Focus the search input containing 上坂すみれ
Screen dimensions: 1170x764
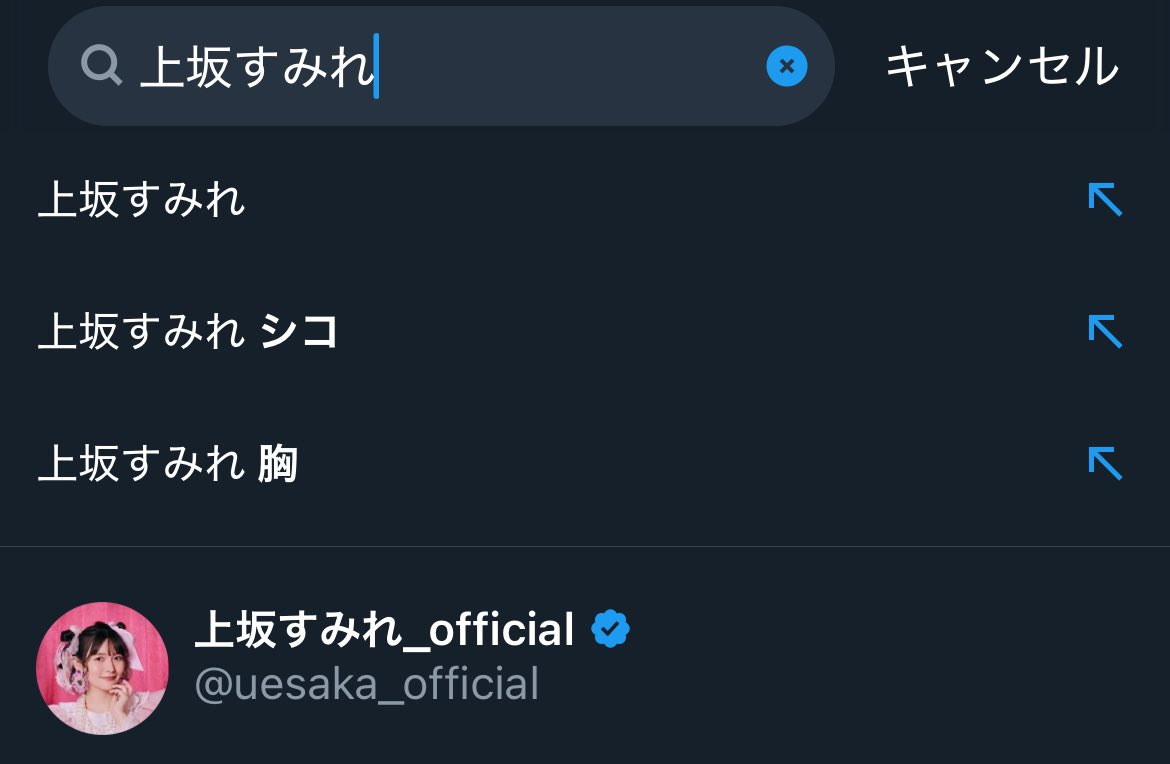441,66
